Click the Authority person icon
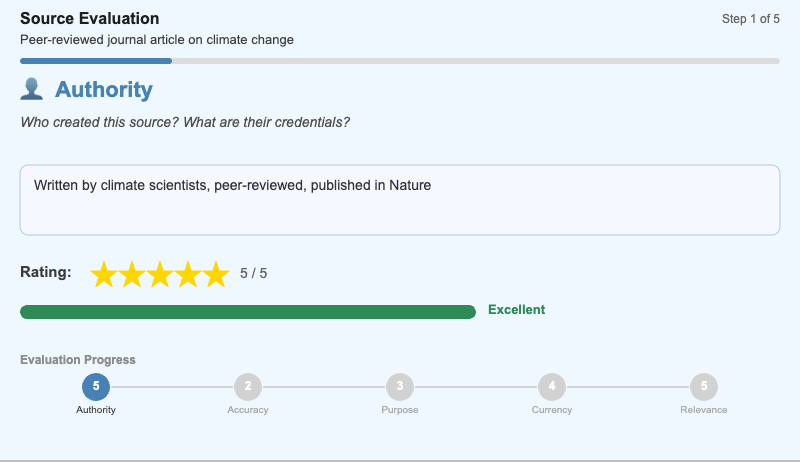Viewport: 800px width, 462px height. click(32, 90)
